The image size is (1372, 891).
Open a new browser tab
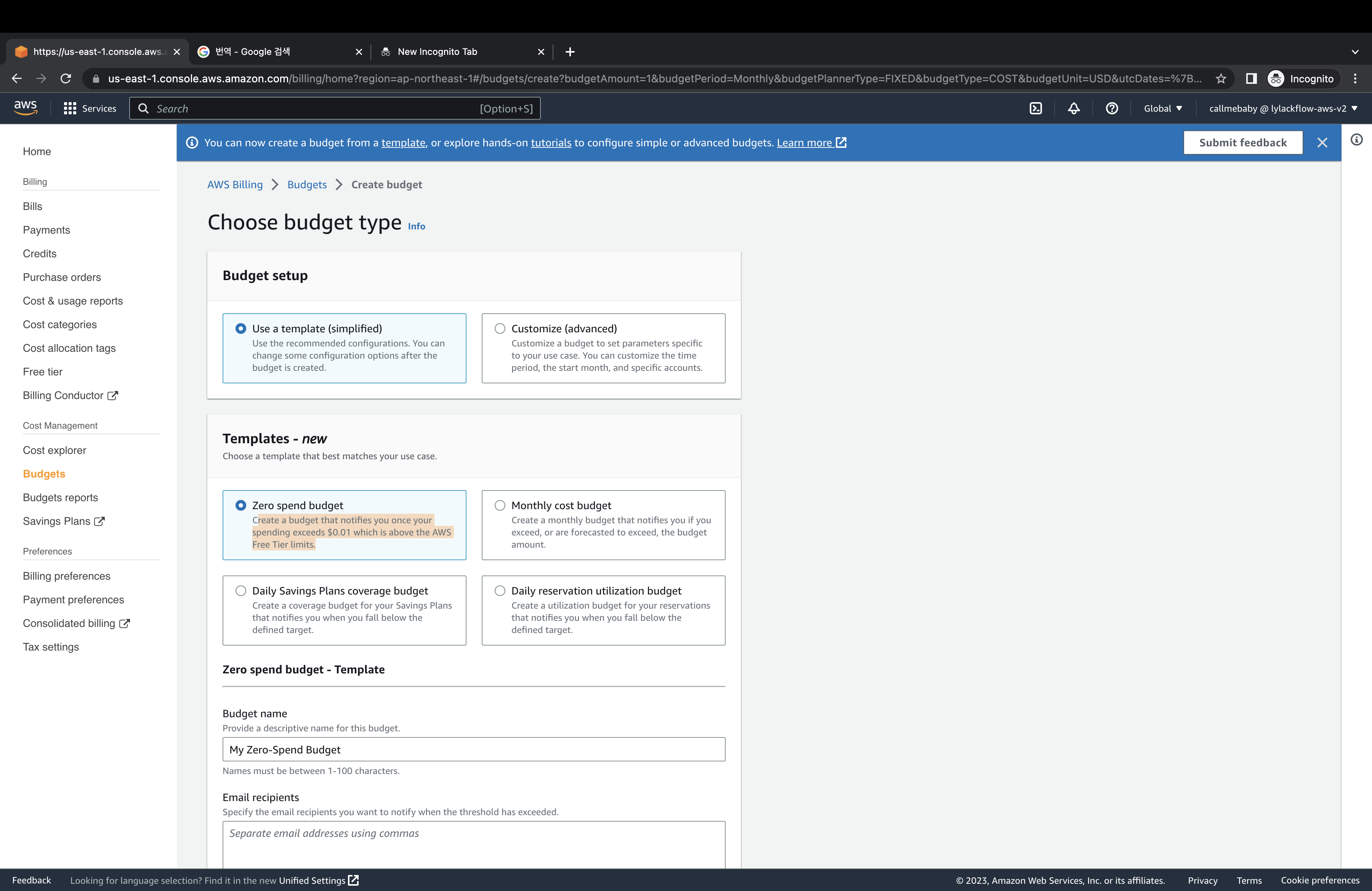coord(570,52)
